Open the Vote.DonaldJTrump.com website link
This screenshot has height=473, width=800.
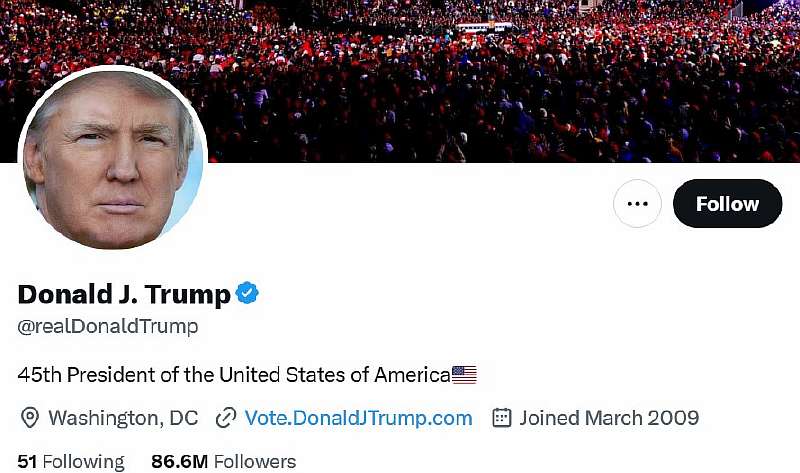click(358, 418)
